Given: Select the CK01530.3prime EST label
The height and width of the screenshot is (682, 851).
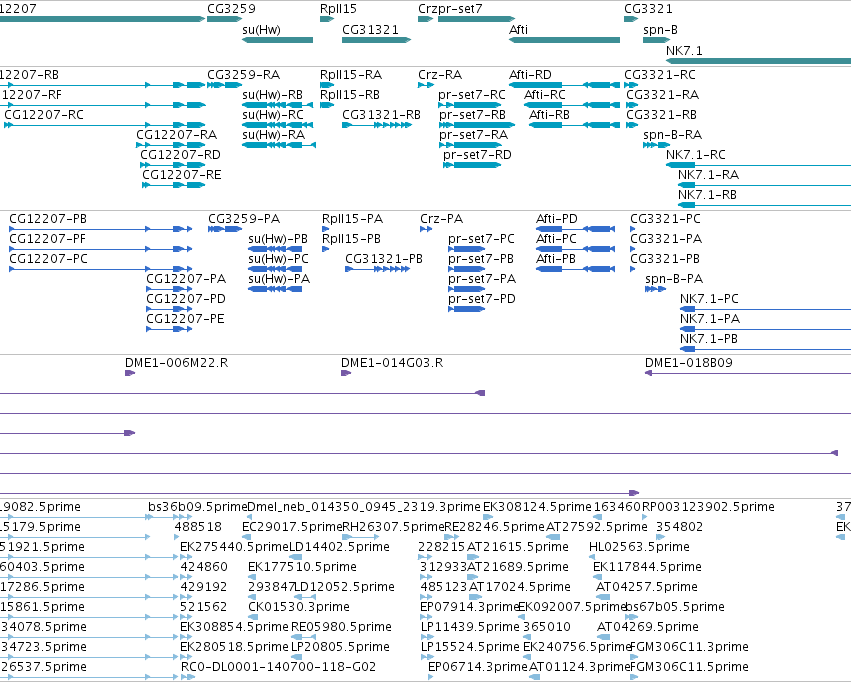Looking at the screenshot, I should click(299, 607).
